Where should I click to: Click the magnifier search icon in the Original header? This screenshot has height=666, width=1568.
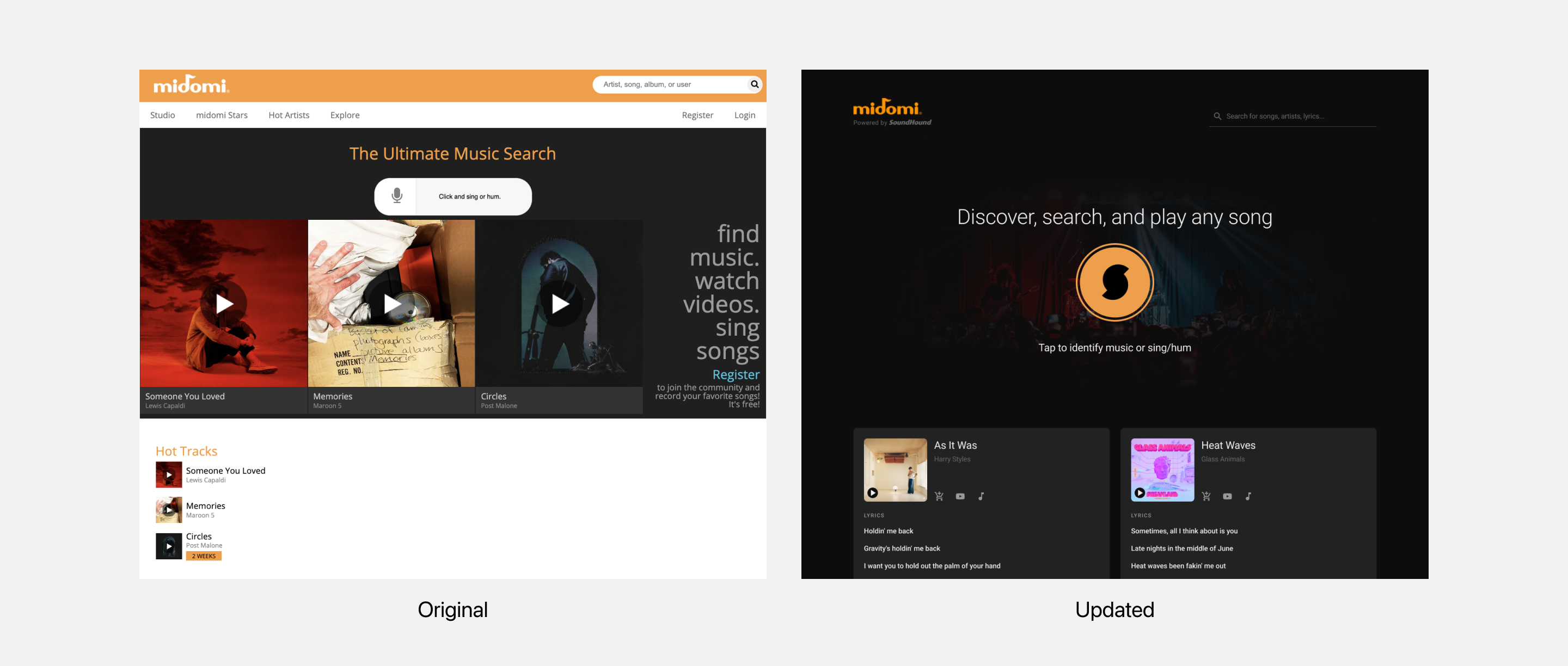point(754,84)
